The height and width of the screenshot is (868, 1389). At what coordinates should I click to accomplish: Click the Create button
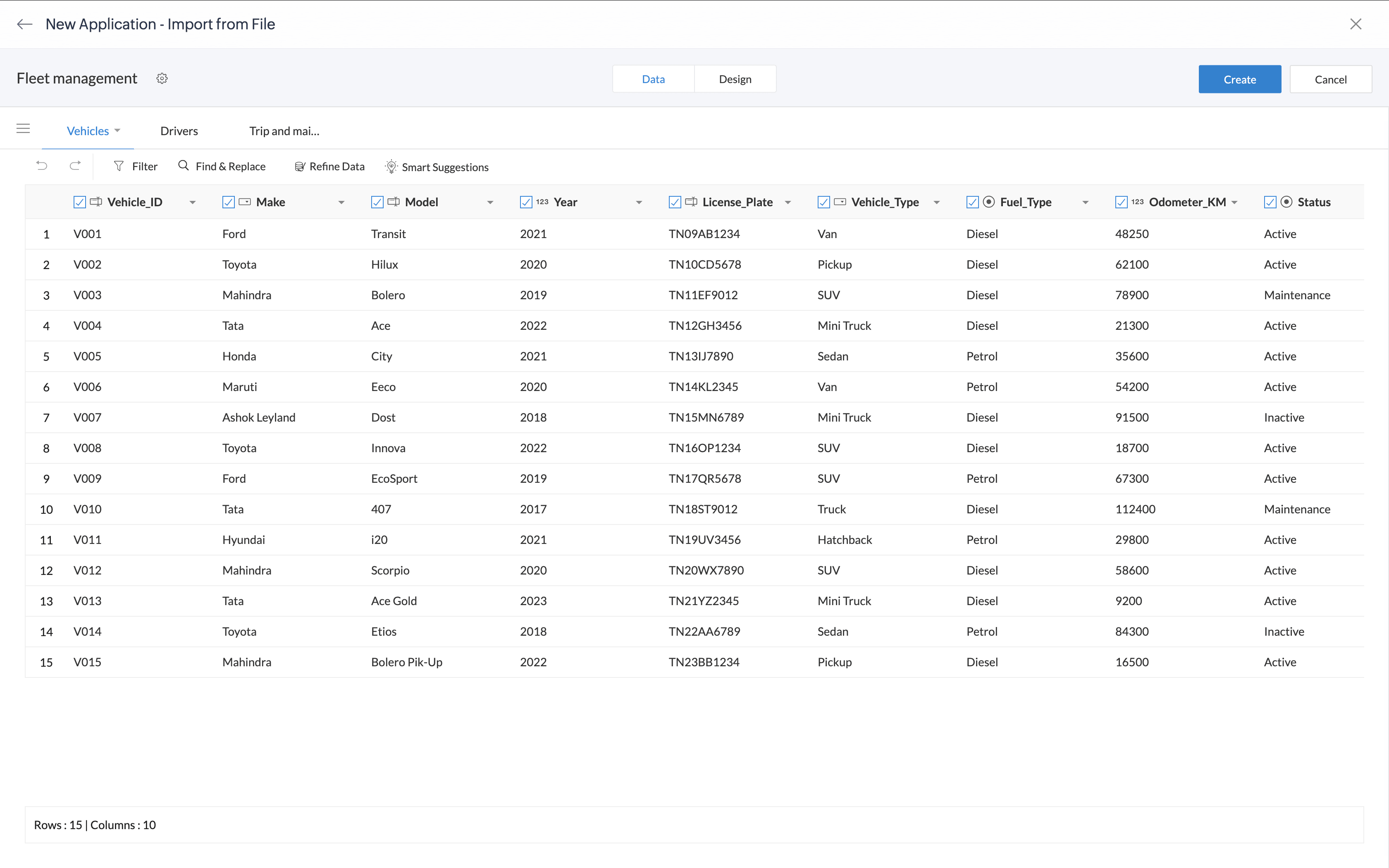pos(1240,79)
